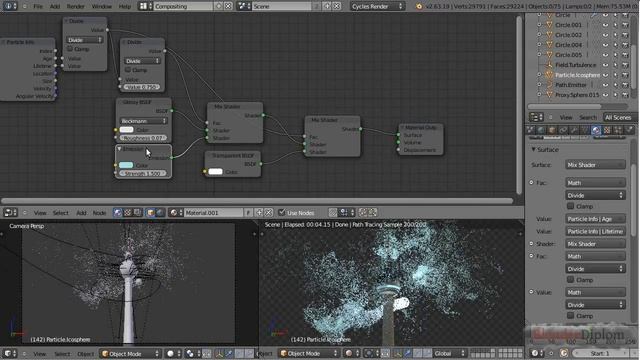This screenshot has height=360, width=640.
Task: Toggle Path.Emitter render camera icon
Action: (x=625, y=85)
